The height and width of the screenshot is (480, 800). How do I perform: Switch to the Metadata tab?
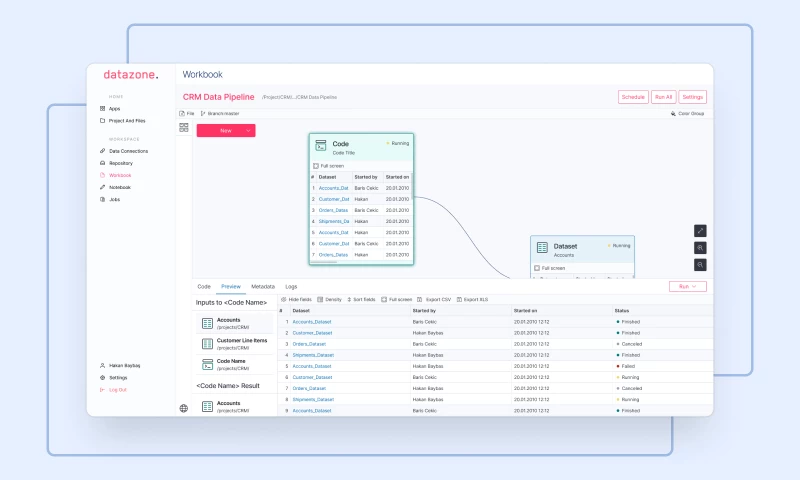[x=263, y=286]
